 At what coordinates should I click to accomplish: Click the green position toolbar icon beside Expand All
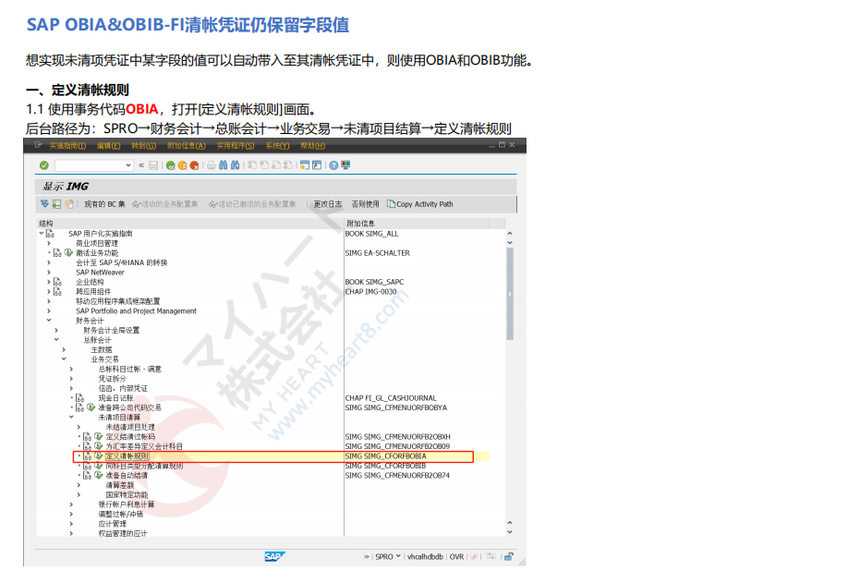coord(56,204)
